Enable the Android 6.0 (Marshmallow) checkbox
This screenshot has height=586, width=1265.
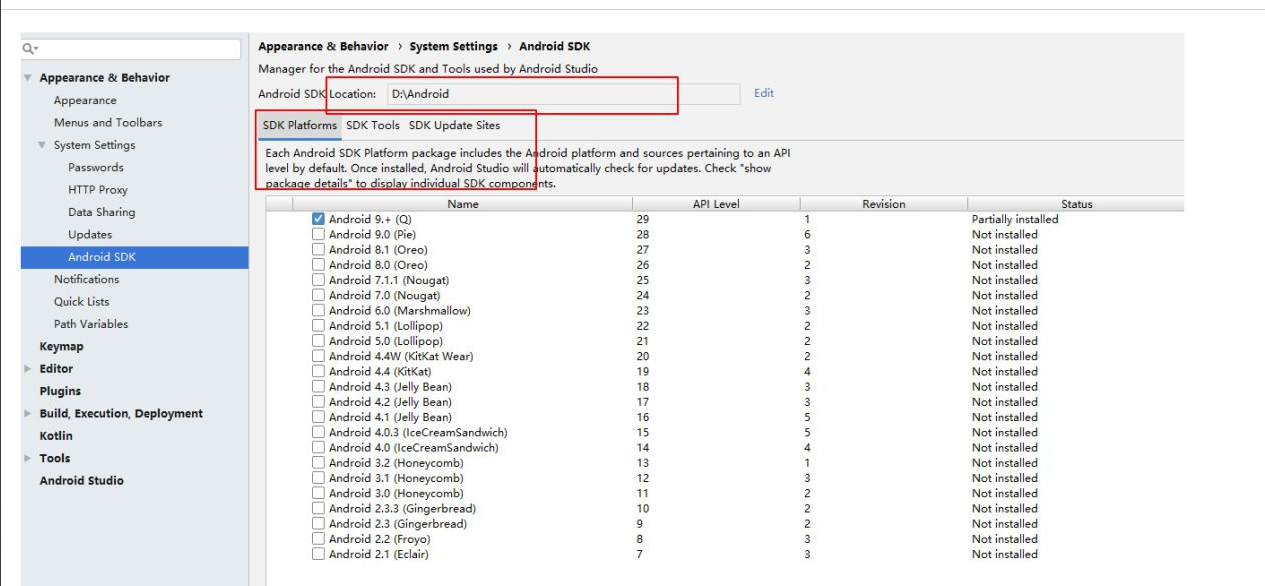pos(318,310)
